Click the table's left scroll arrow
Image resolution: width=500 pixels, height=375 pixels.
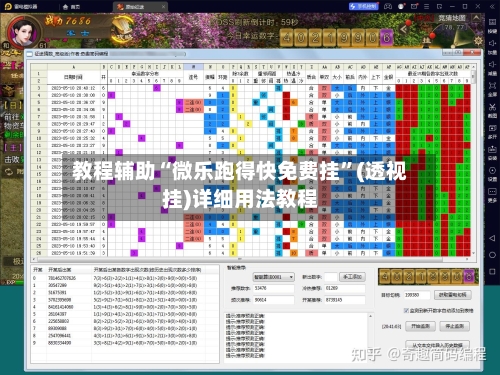(x=33, y=259)
